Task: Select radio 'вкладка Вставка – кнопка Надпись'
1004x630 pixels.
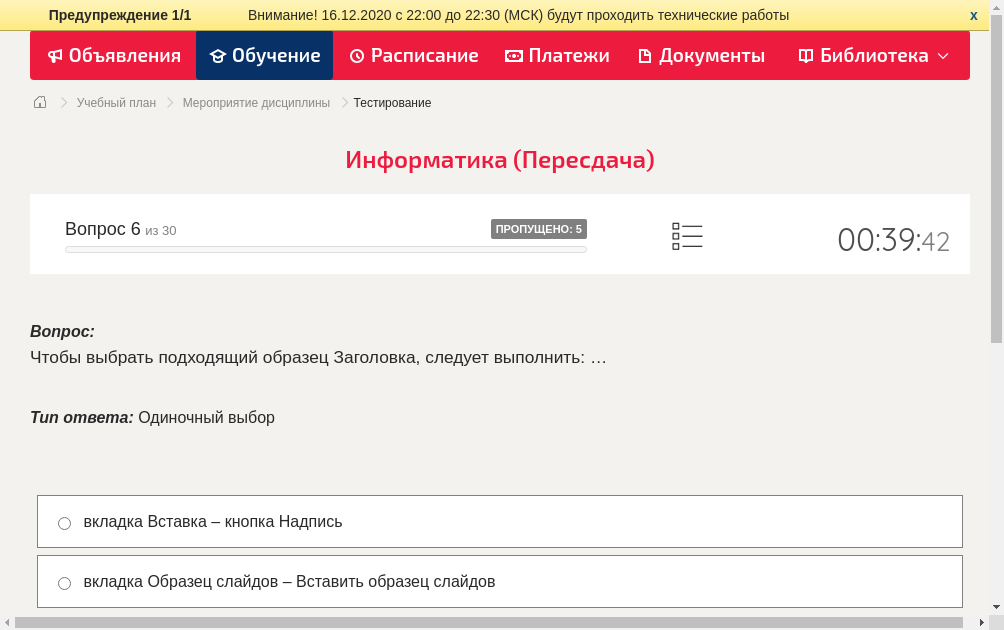Action: click(65, 524)
